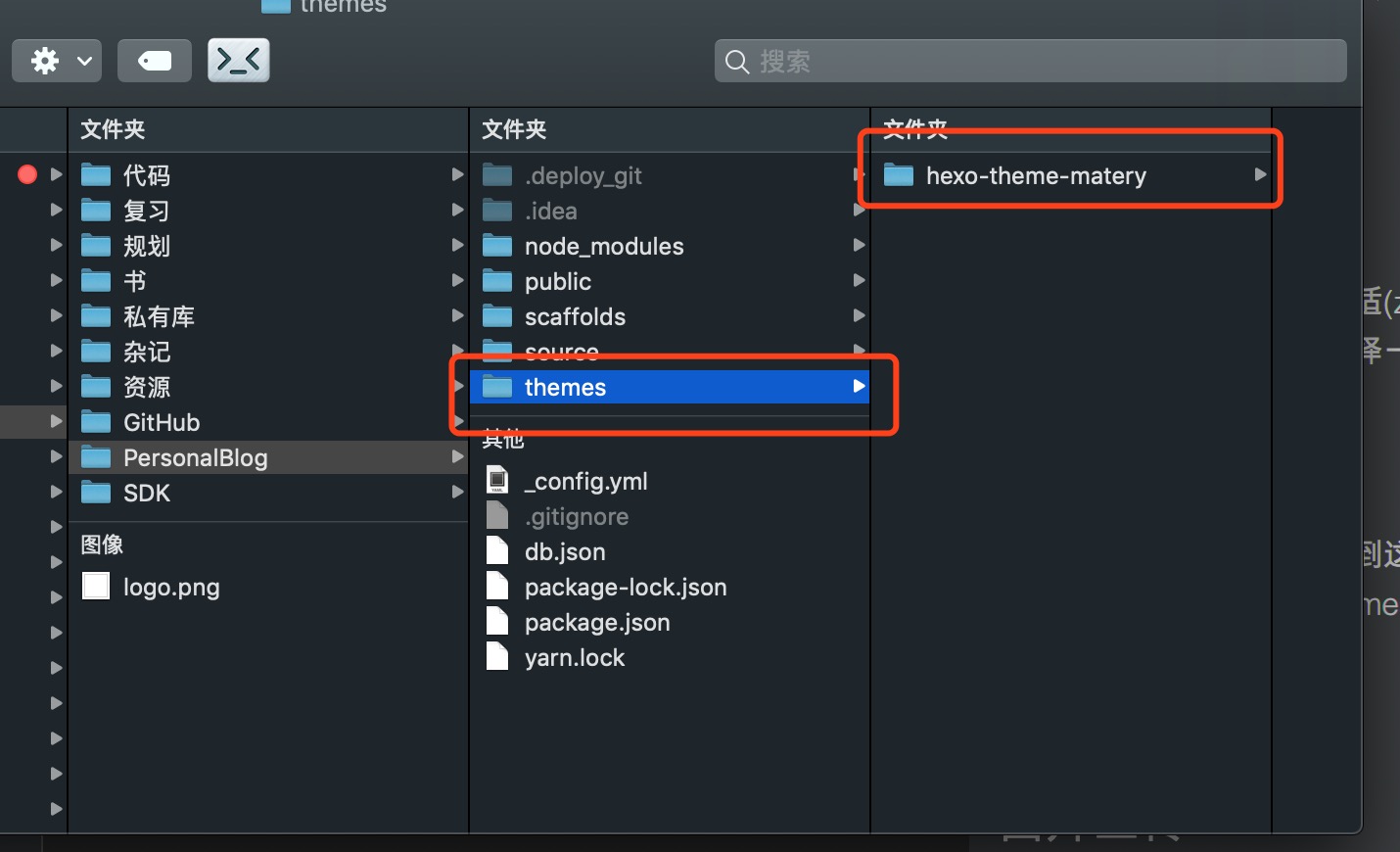Click the yarn.lock file name
Image resolution: width=1400 pixels, height=852 pixels.
click(575, 657)
